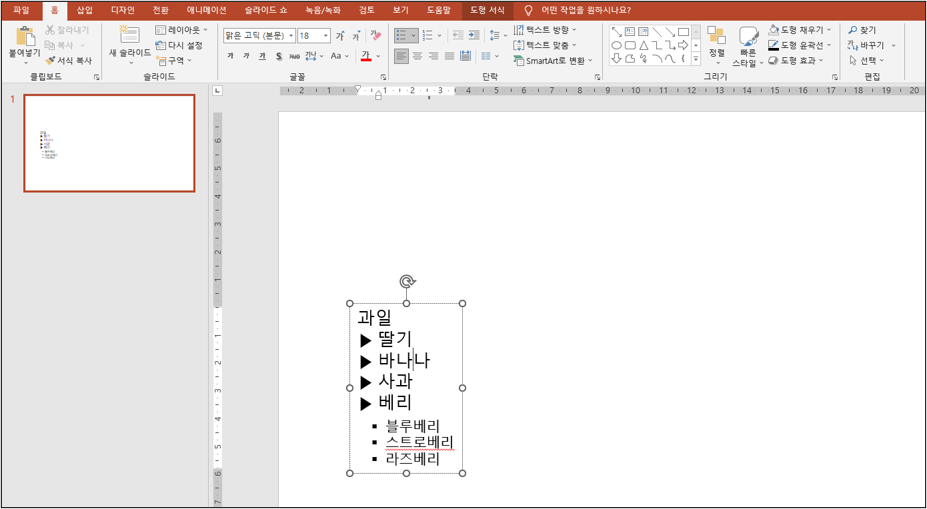Screen dimensions: 927x509
Task: Select the text box shape in gallery
Action: click(630, 31)
